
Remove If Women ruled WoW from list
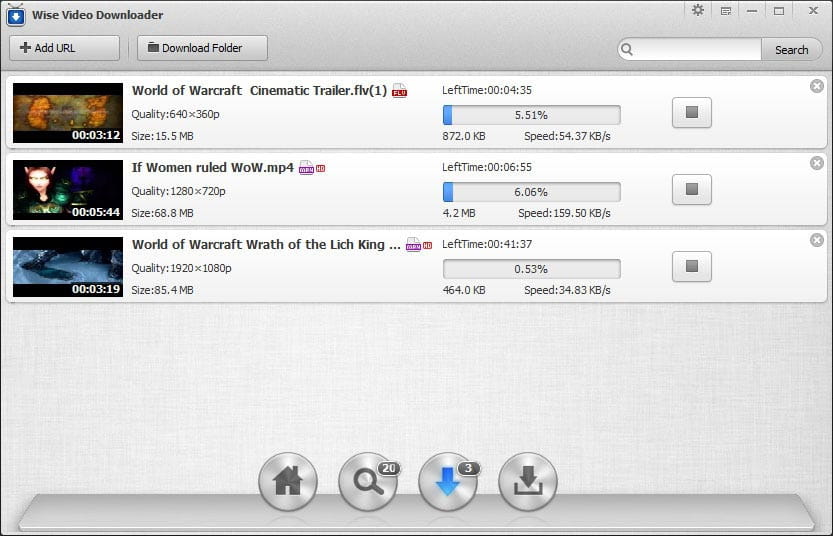click(817, 163)
